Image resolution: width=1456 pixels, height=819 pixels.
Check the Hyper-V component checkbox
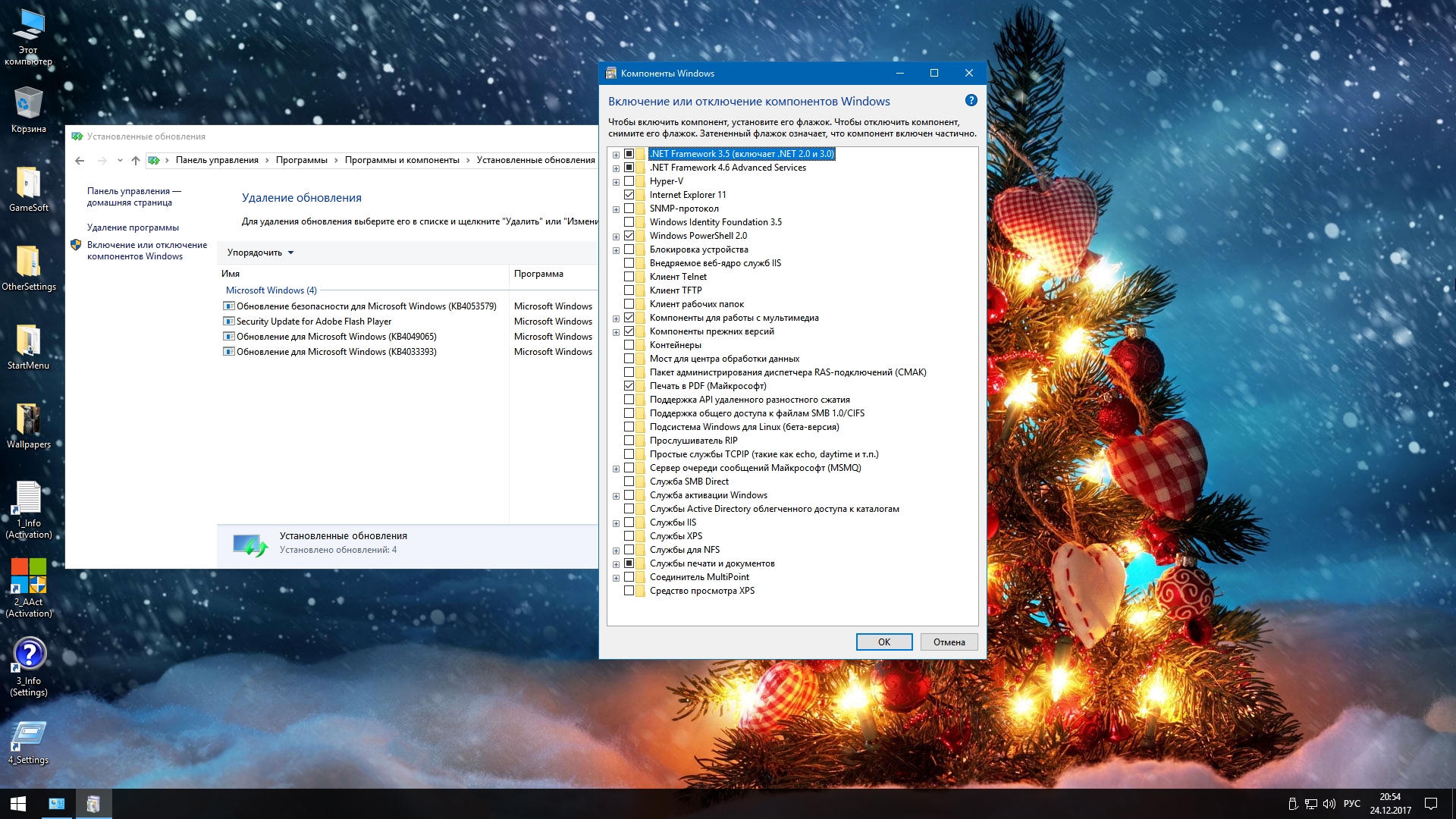(629, 181)
